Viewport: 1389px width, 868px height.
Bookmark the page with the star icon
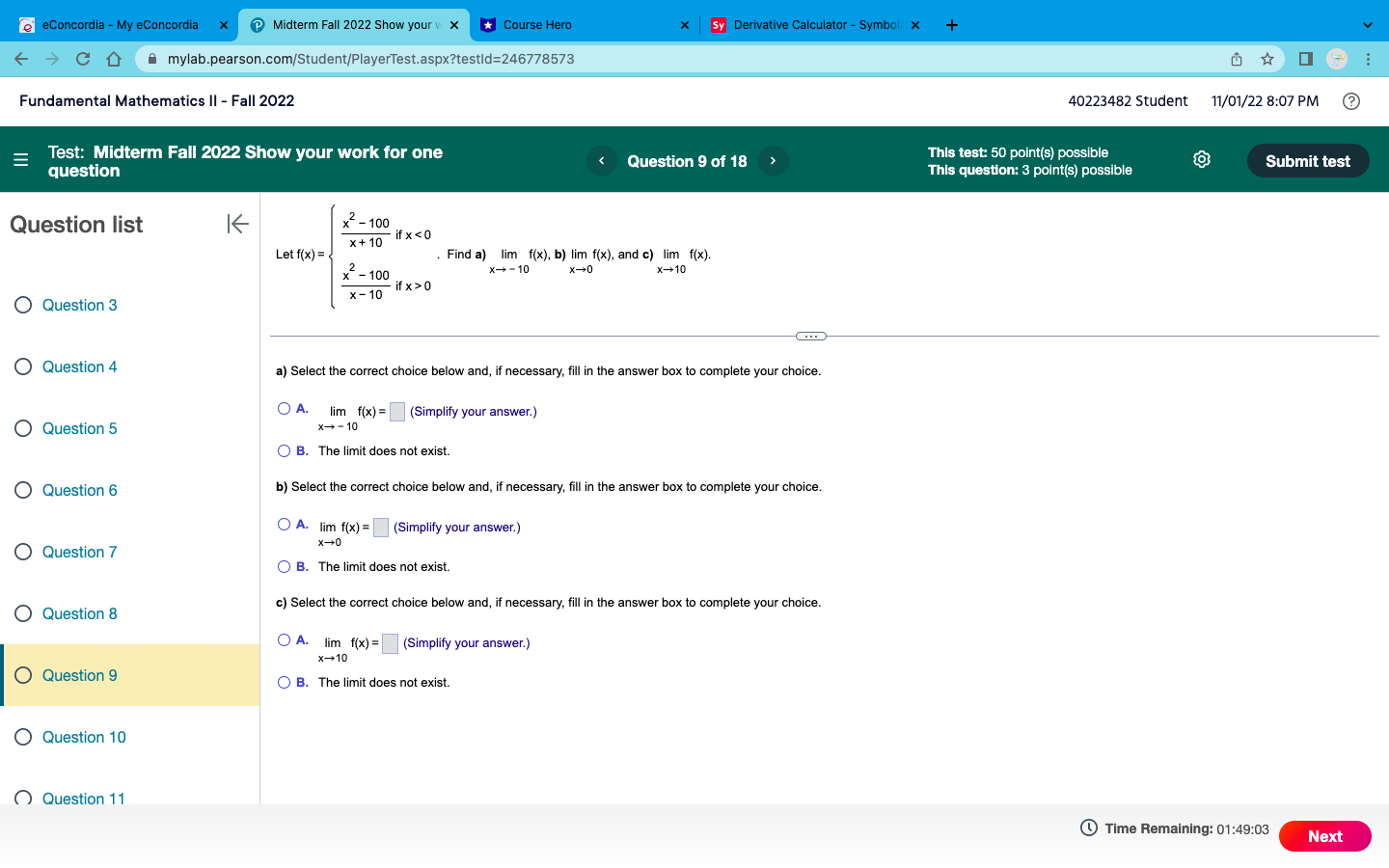tap(1266, 59)
